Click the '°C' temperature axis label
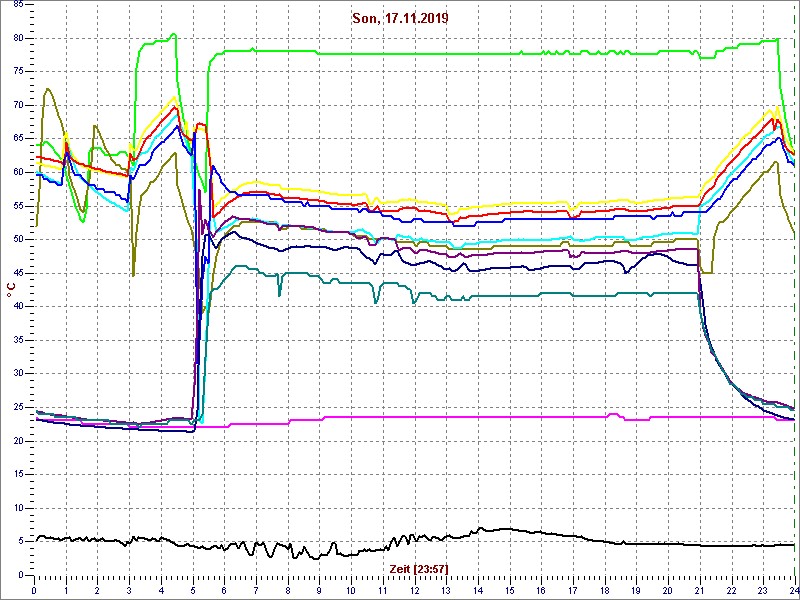Viewport: 800px width, 600px height. pos(11,290)
